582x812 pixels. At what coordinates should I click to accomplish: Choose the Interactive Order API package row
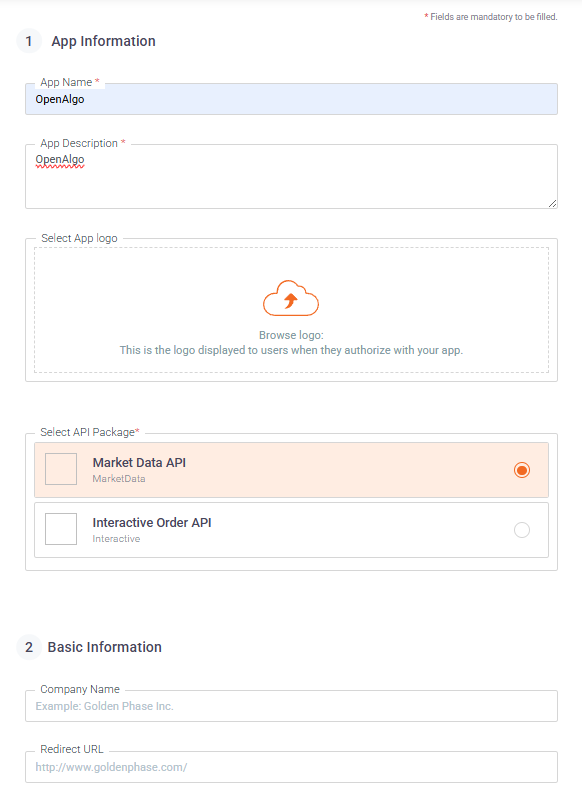point(292,530)
